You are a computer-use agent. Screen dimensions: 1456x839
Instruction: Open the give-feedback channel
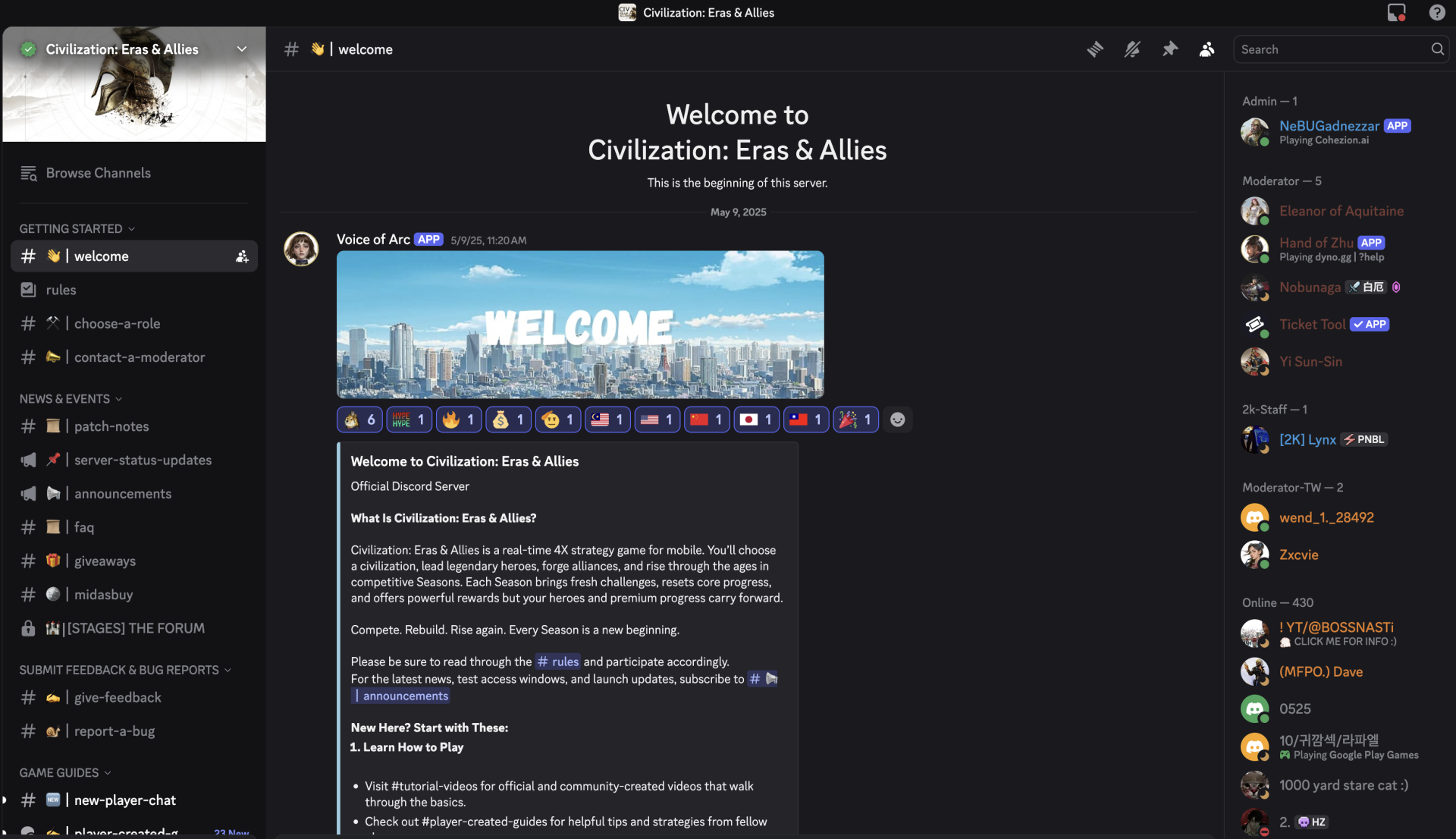(134, 697)
